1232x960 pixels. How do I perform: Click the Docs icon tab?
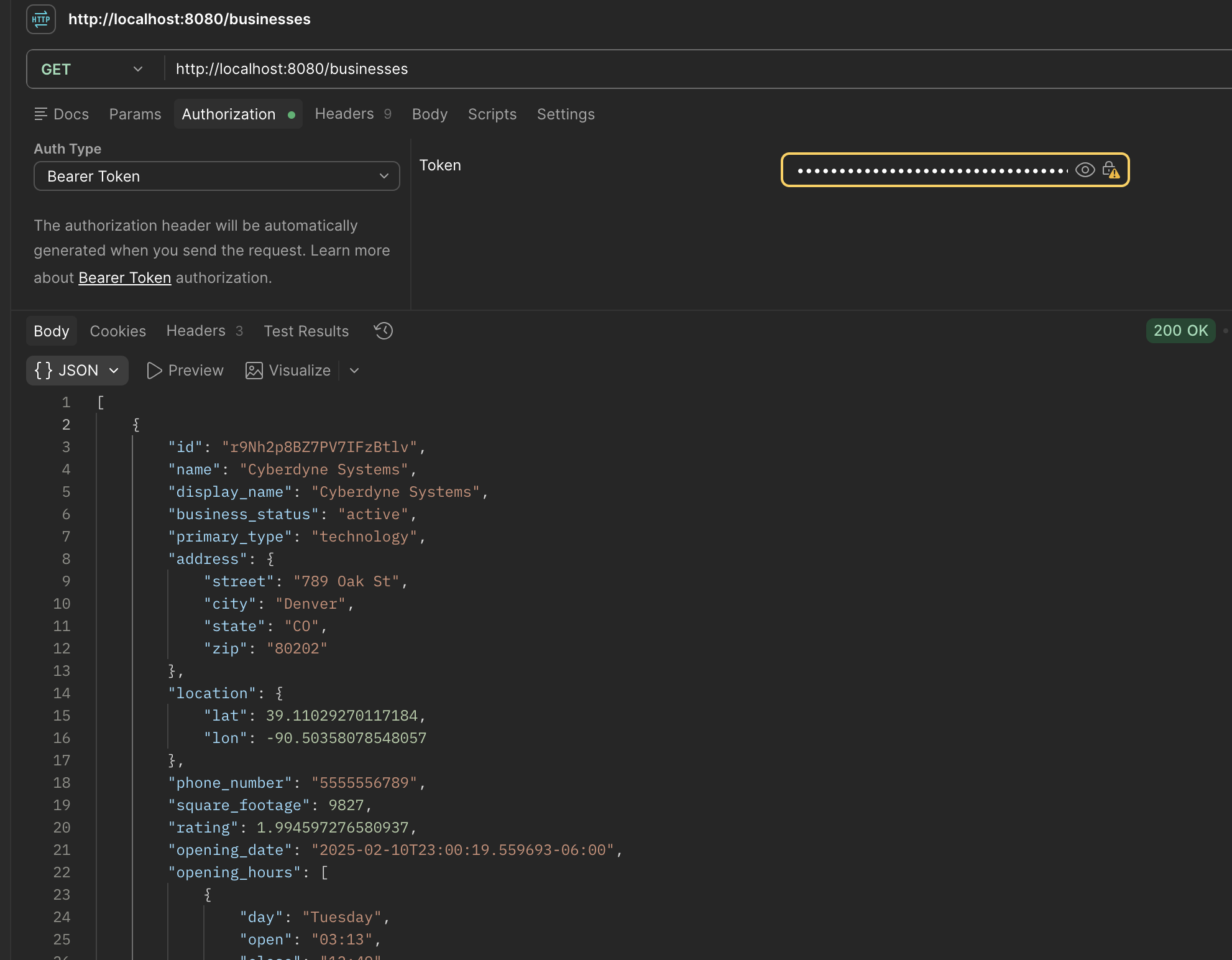click(62, 114)
